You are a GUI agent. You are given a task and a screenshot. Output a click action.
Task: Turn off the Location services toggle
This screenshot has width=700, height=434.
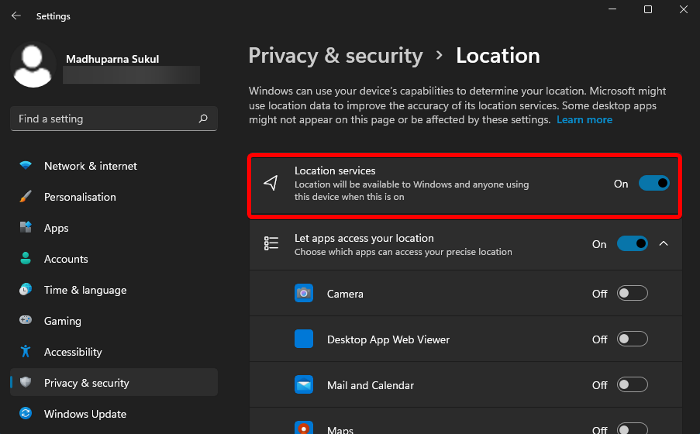653,184
